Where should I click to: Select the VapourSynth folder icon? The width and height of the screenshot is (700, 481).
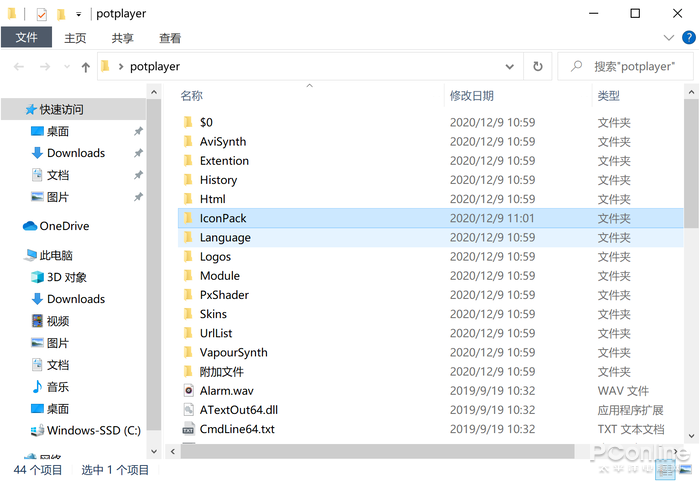coord(188,352)
